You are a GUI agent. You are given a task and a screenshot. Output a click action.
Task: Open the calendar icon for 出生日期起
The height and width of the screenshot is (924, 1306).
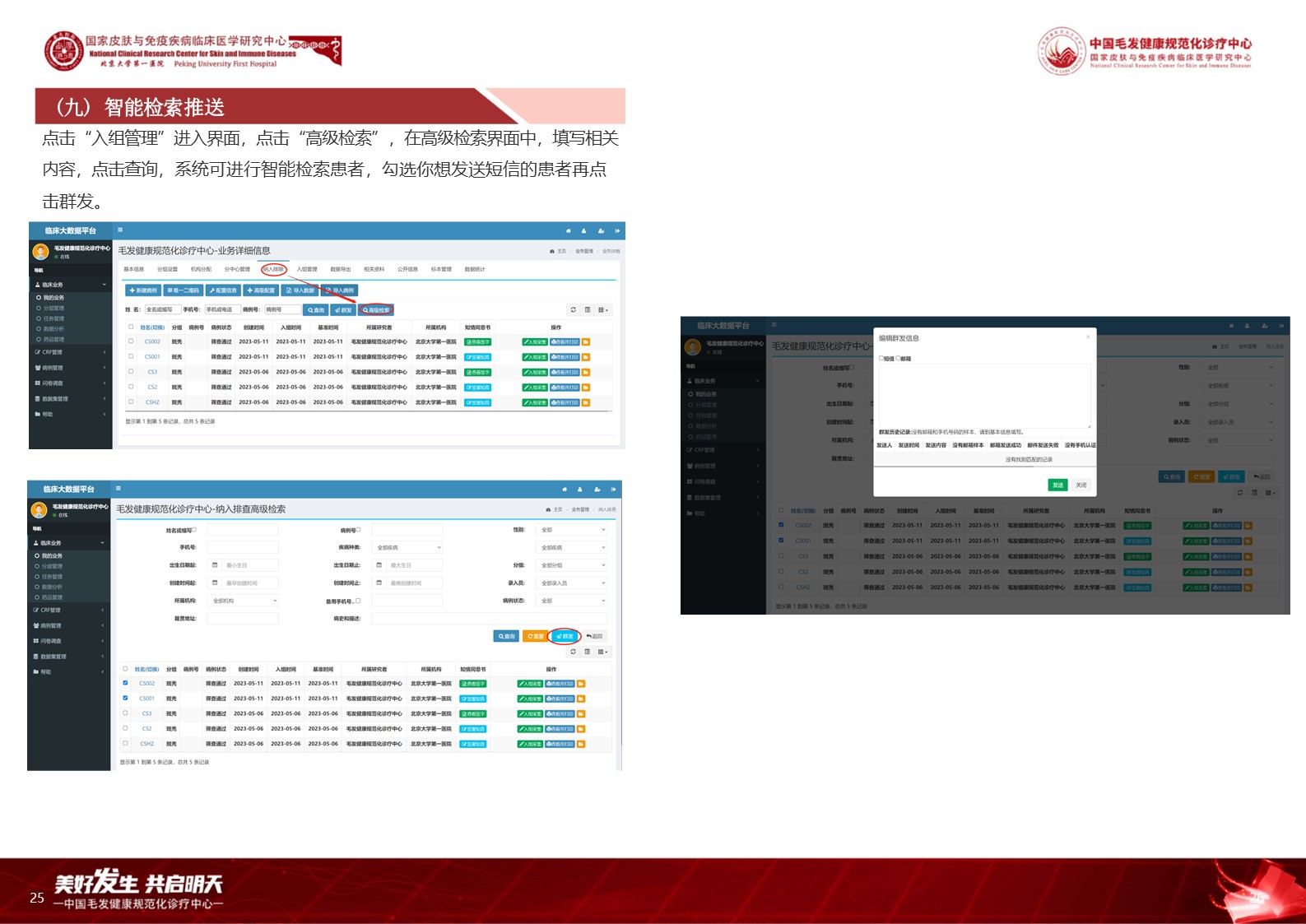click(215, 565)
